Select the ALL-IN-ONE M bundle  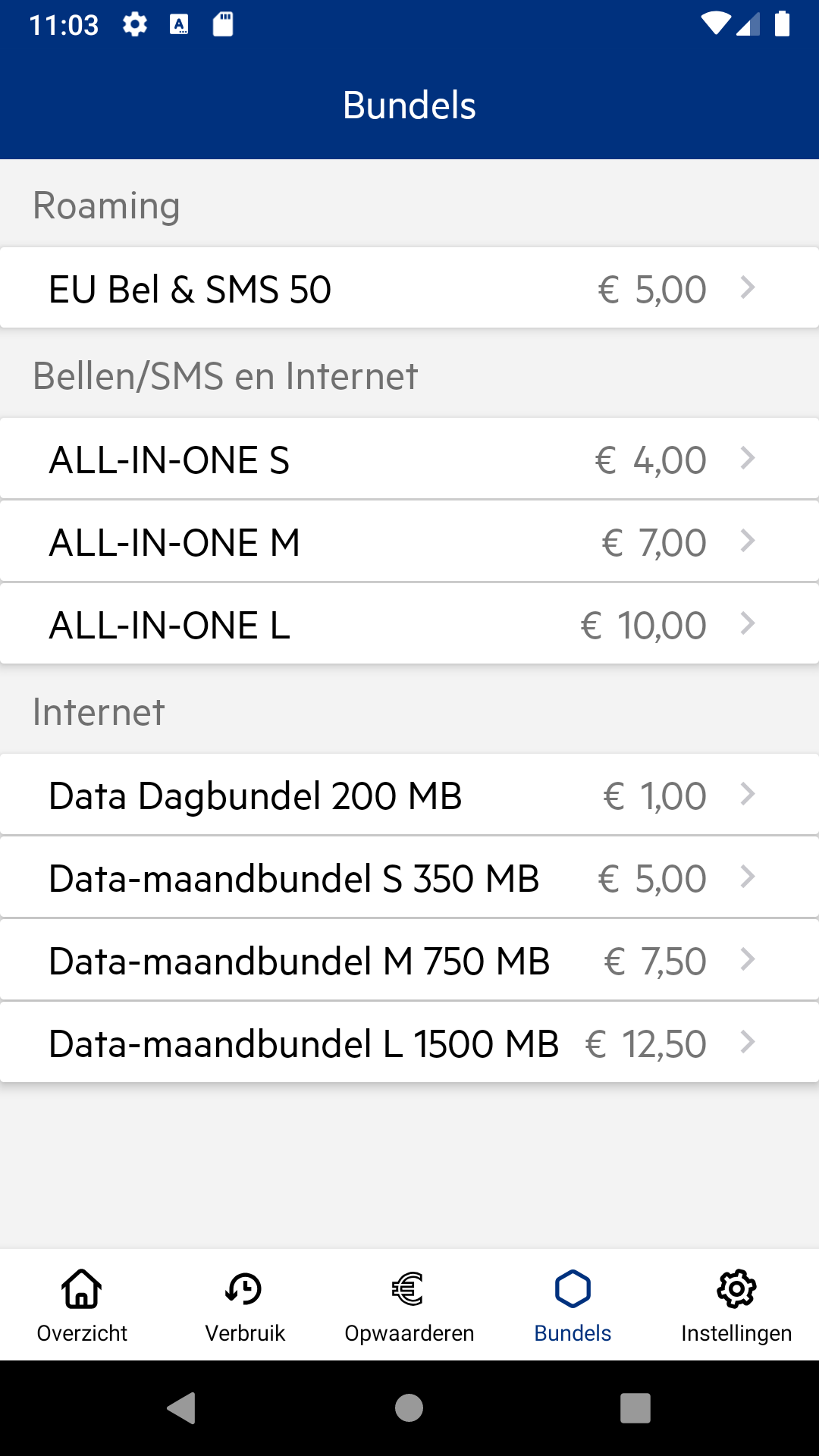(x=409, y=541)
